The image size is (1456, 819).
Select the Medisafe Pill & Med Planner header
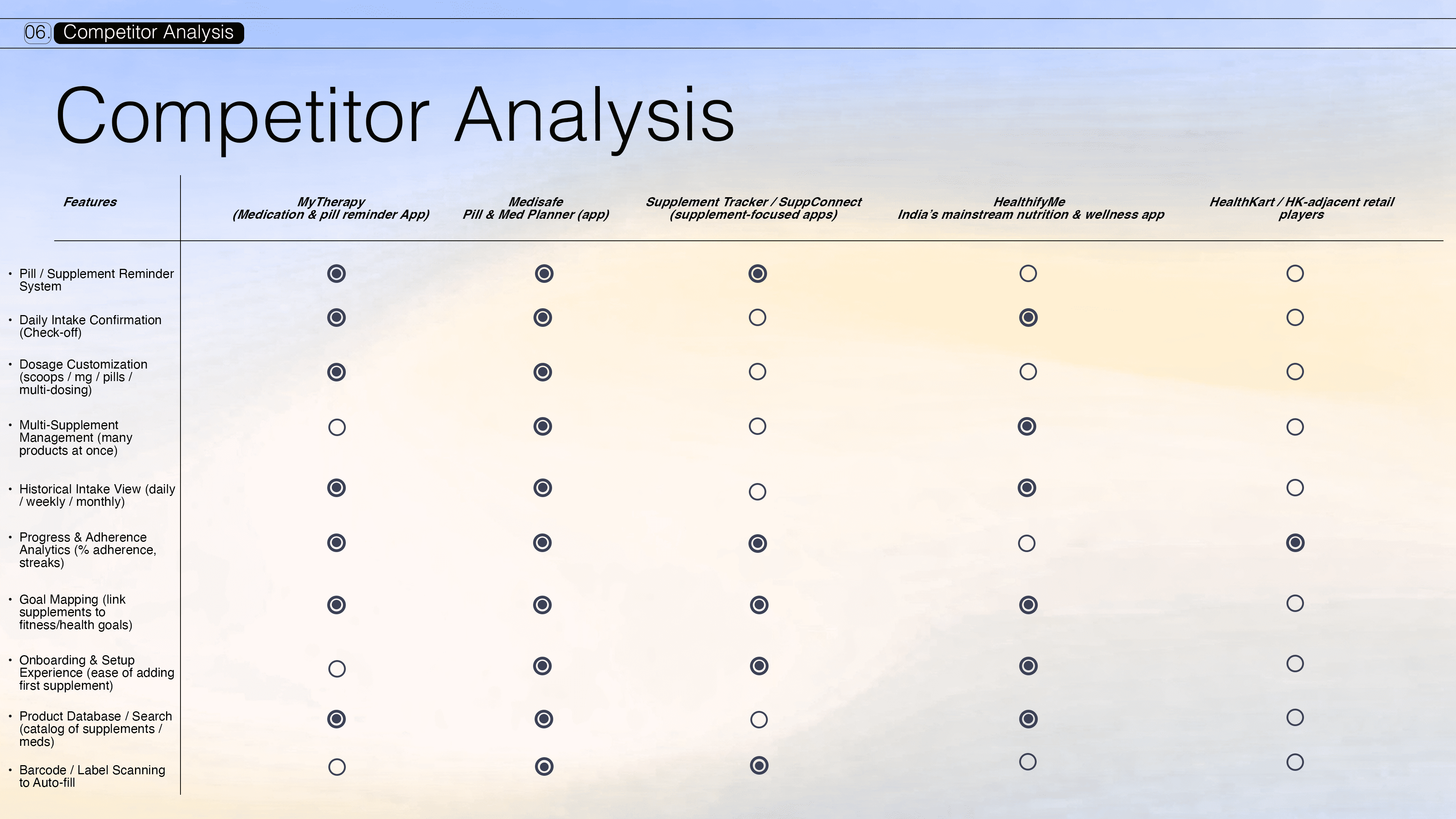536,208
